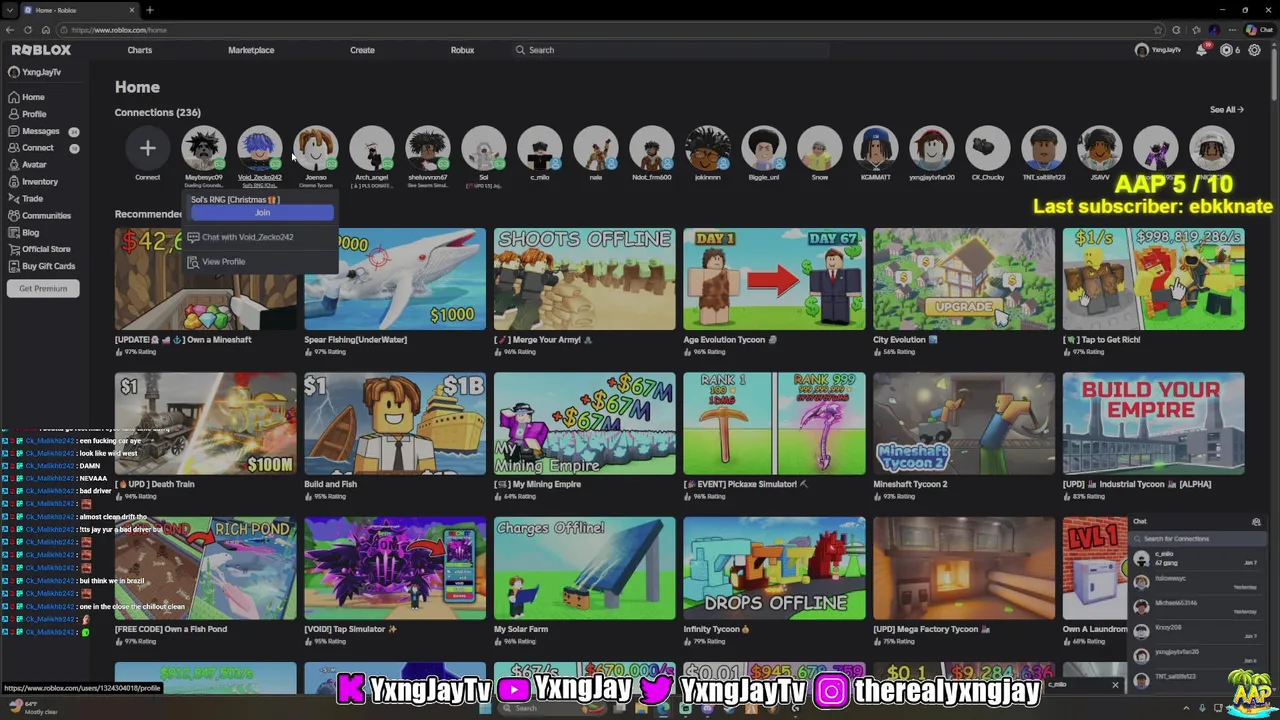Open Merge Your Army game tile
The image size is (1280, 720).
pos(584,279)
